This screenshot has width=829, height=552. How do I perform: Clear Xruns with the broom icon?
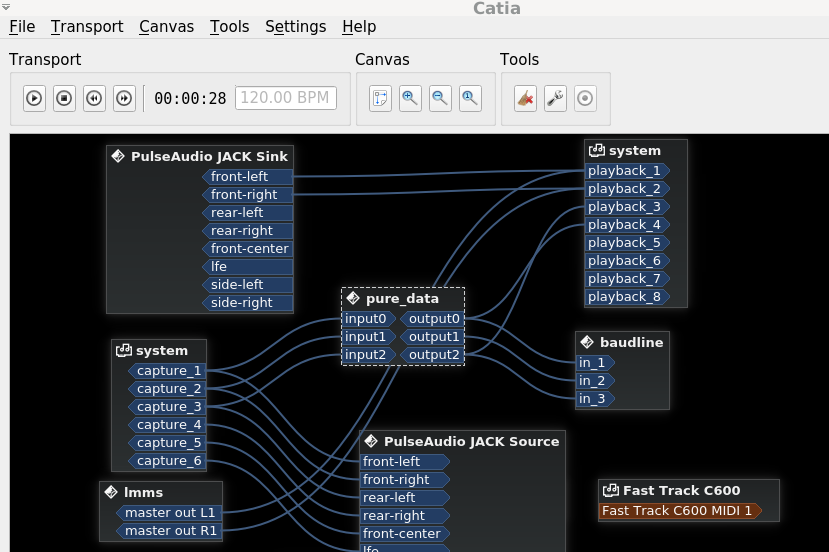point(526,98)
